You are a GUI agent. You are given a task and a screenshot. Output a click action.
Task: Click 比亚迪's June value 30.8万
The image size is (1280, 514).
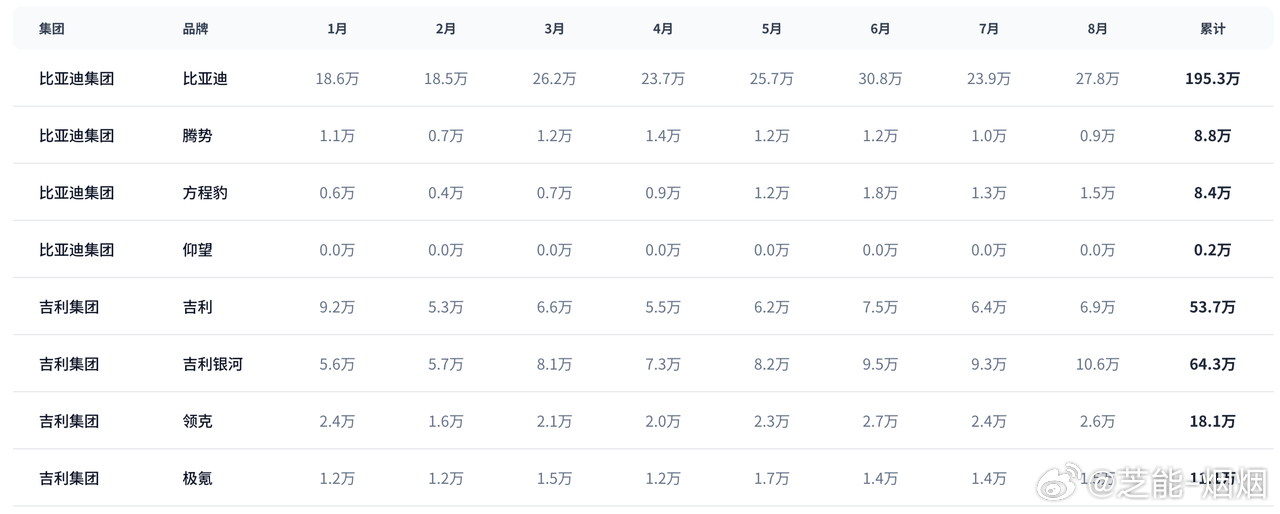click(x=880, y=78)
